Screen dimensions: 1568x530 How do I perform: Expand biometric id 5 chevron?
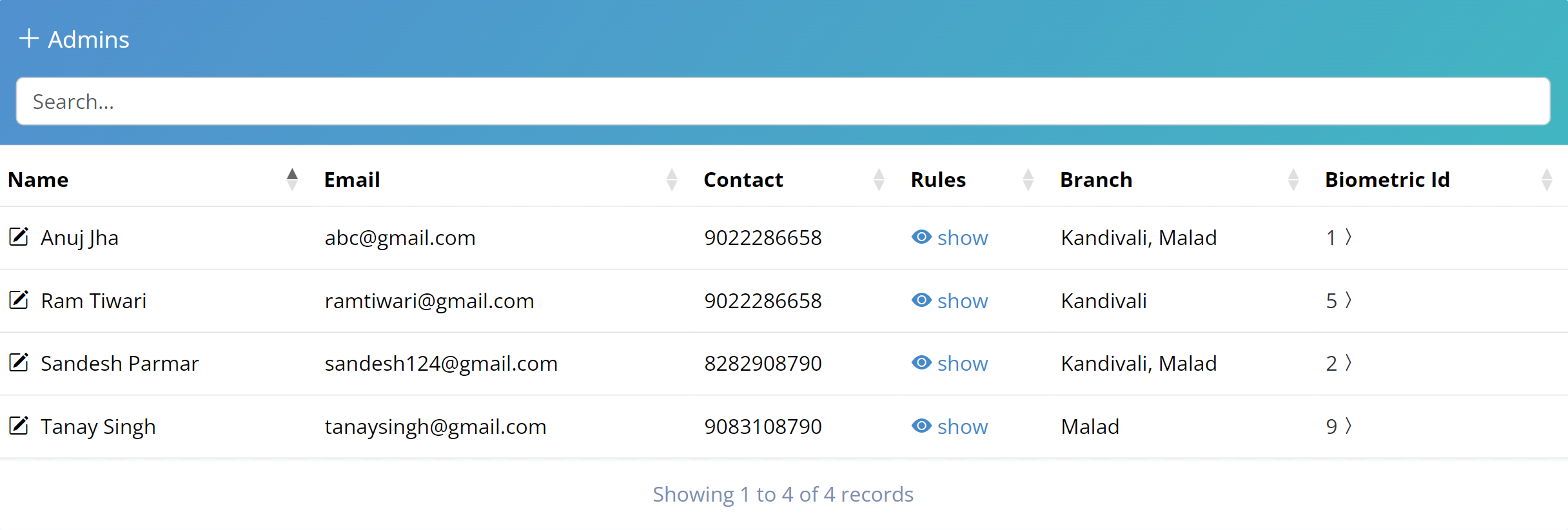coord(1348,300)
